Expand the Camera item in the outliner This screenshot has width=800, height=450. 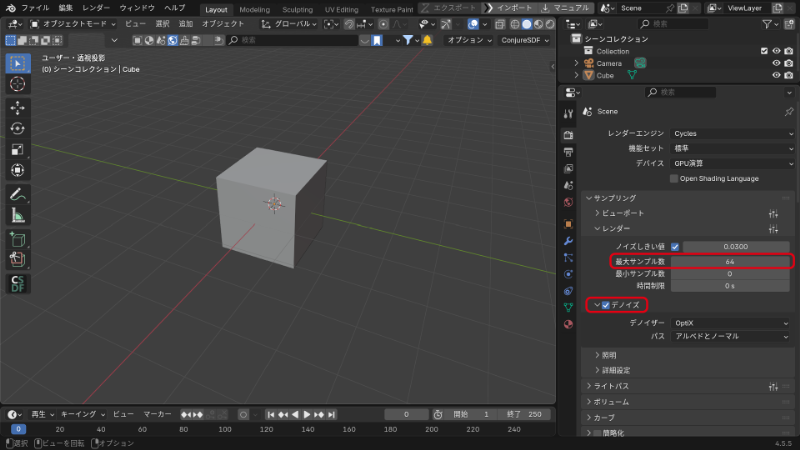(576, 63)
